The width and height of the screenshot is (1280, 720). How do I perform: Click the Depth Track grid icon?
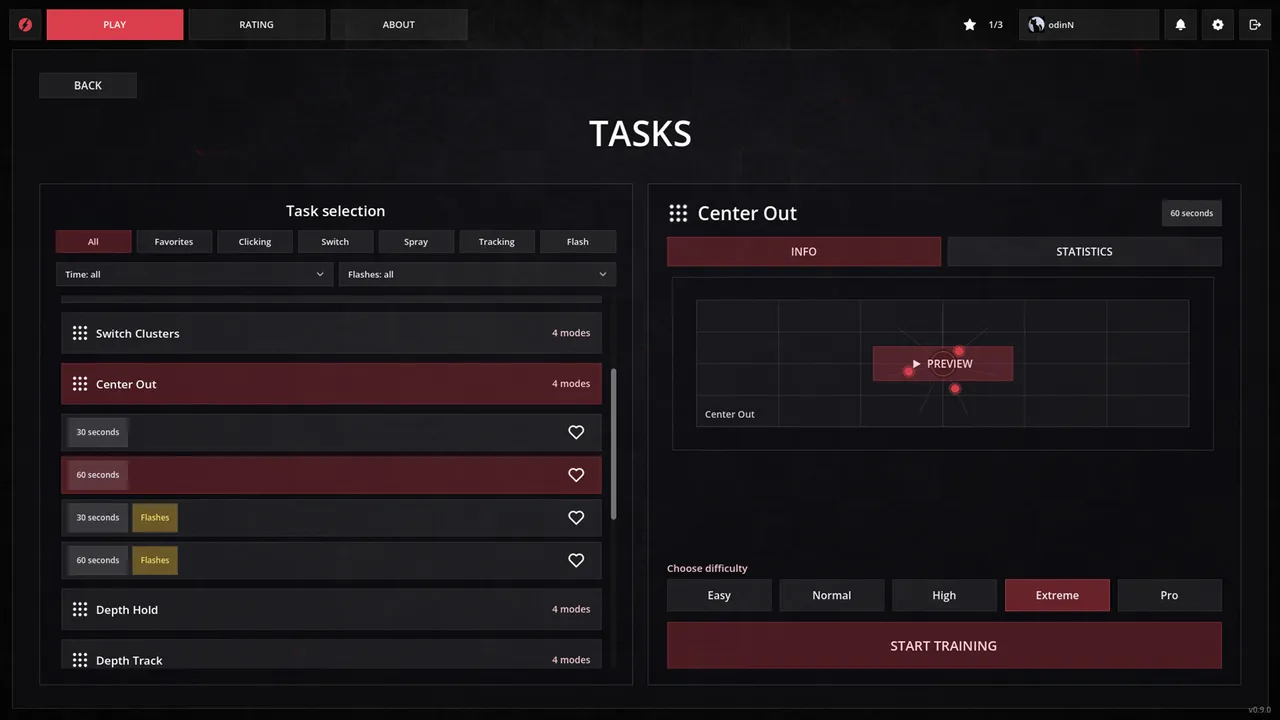80,660
